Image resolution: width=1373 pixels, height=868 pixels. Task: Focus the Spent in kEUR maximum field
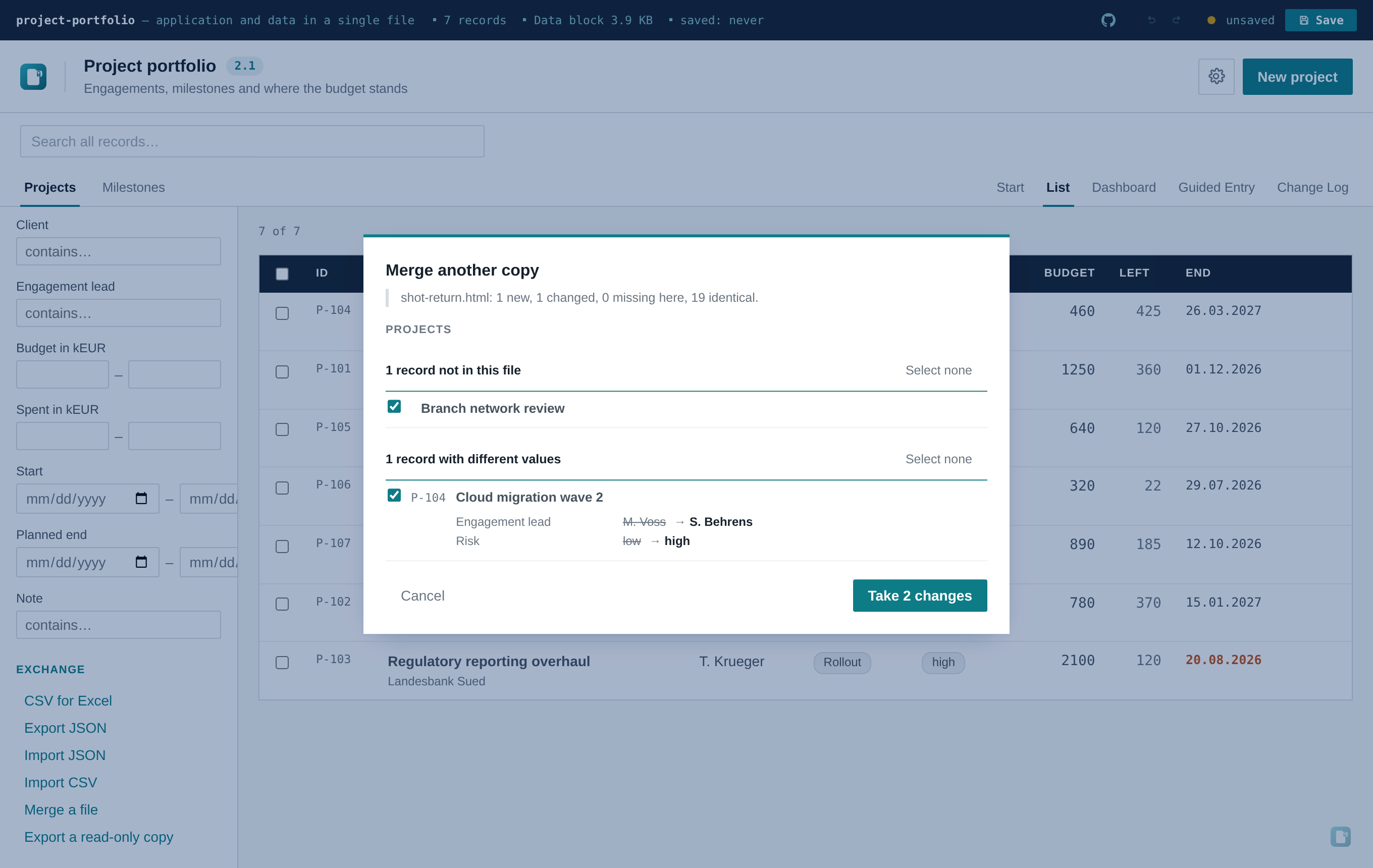(x=175, y=436)
